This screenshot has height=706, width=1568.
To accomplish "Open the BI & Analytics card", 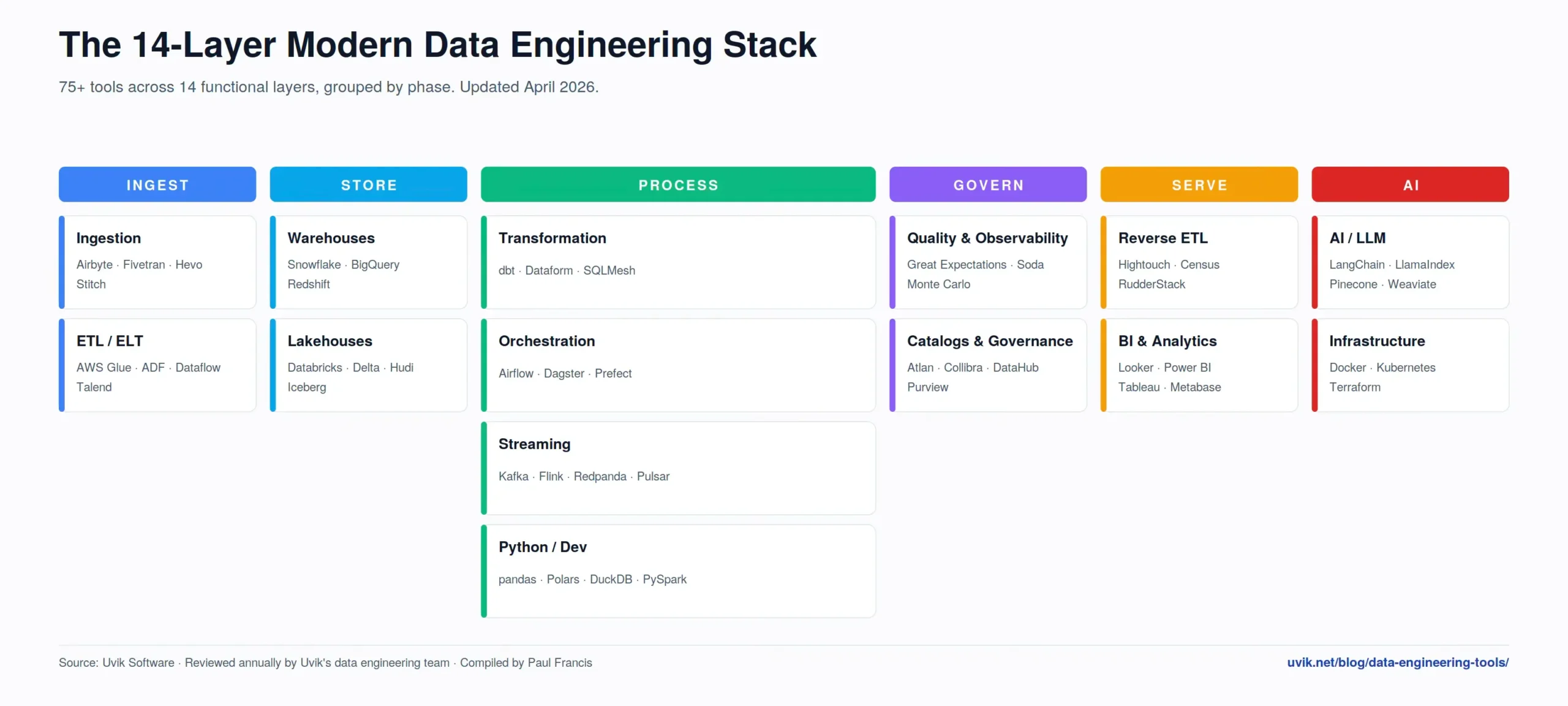I will [x=1199, y=365].
